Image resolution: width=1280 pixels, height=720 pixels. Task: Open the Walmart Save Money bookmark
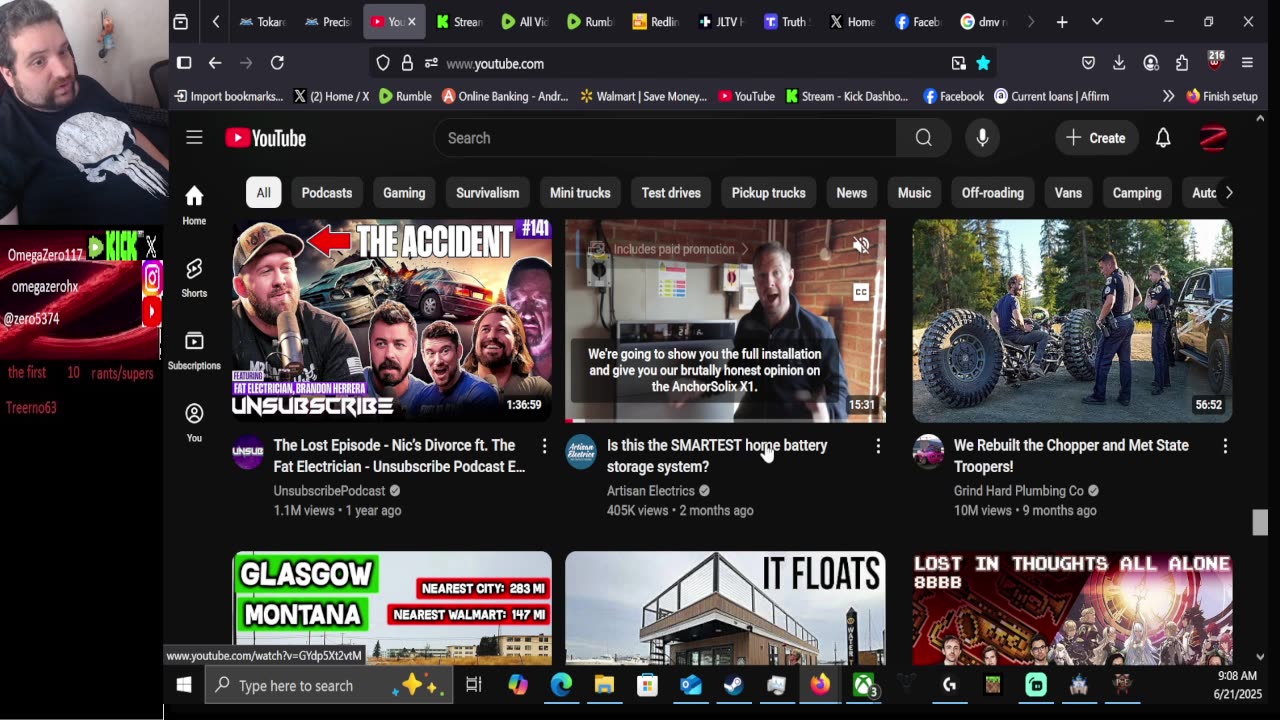[x=643, y=96]
